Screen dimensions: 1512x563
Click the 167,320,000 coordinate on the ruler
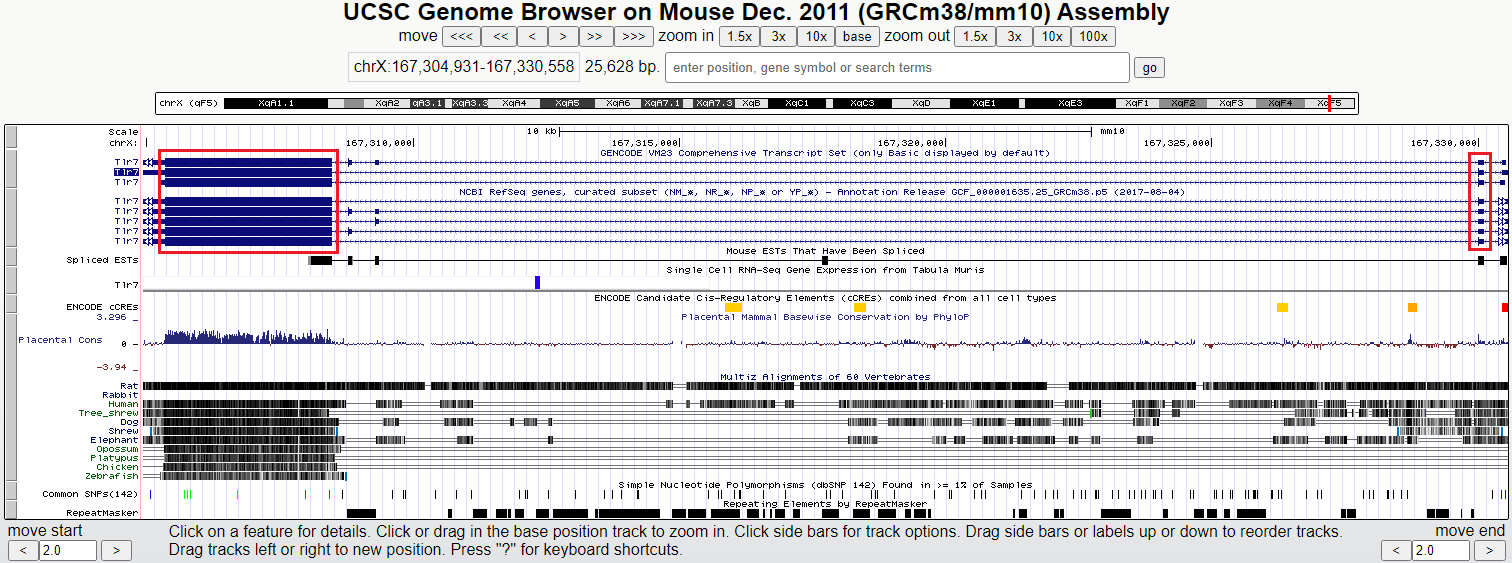pos(909,143)
